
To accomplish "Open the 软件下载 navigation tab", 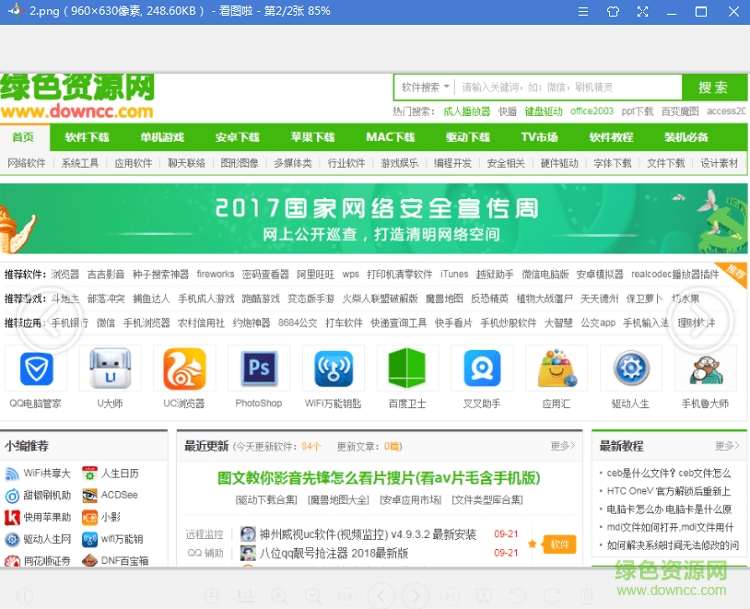I will [87, 137].
